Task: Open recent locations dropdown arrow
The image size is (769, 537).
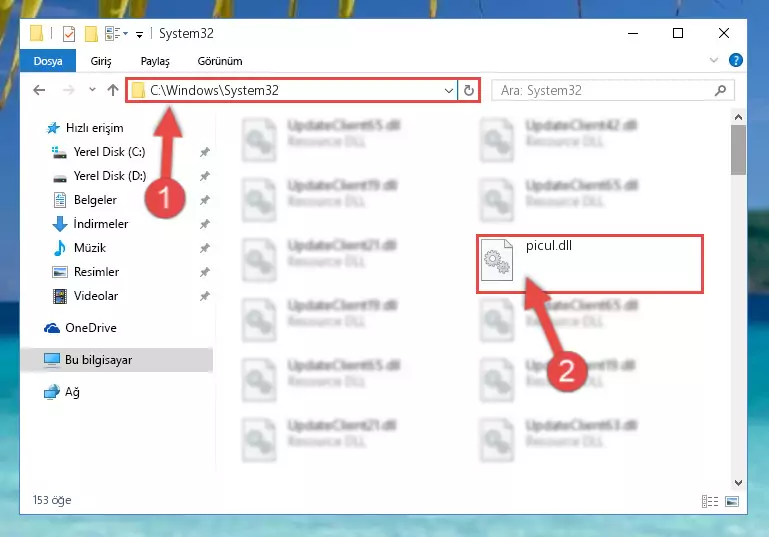Action: pyautogui.click(x=92, y=90)
